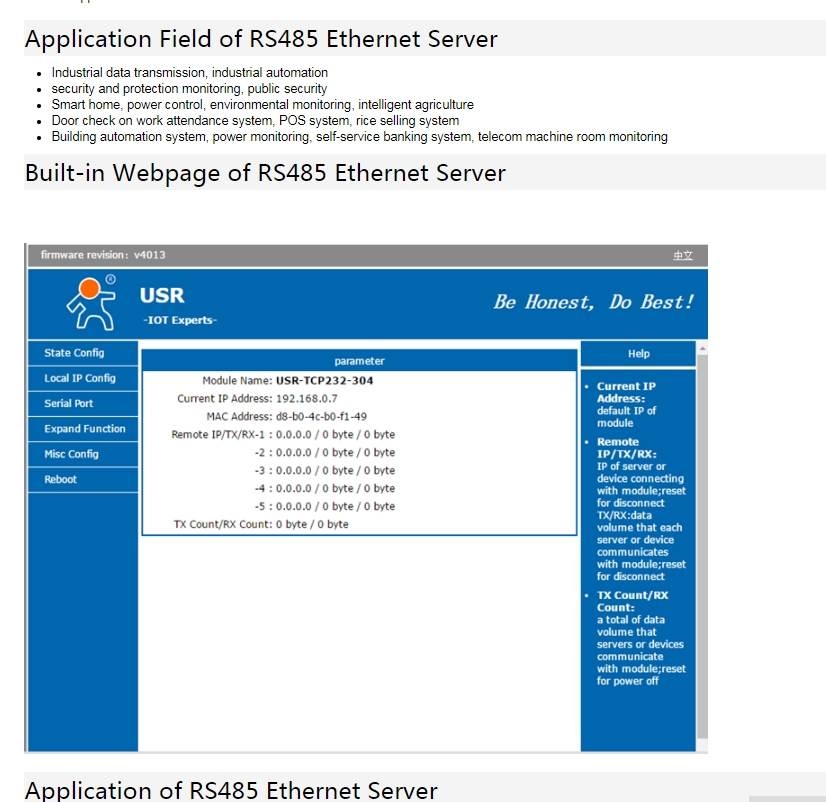Screen dimensions: 826x802
Task: Open the Misc Config page
Action: 70,454
